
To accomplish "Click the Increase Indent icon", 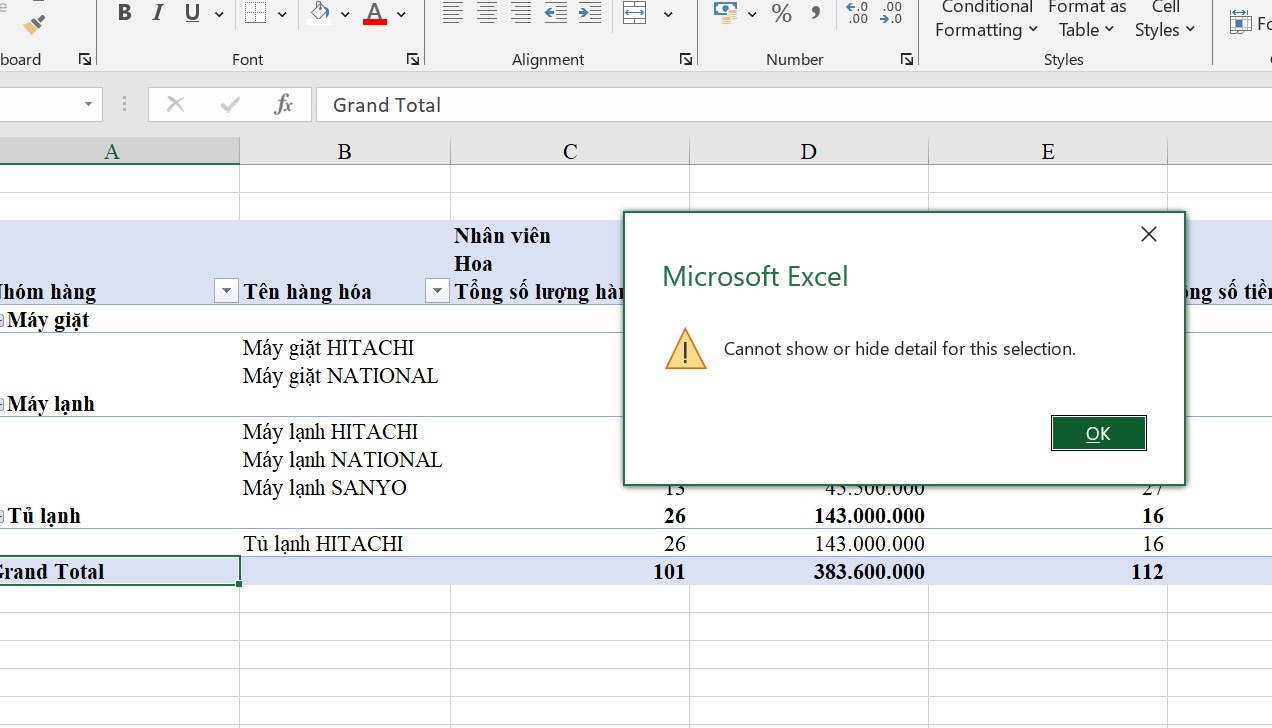I will pos(590,13).
